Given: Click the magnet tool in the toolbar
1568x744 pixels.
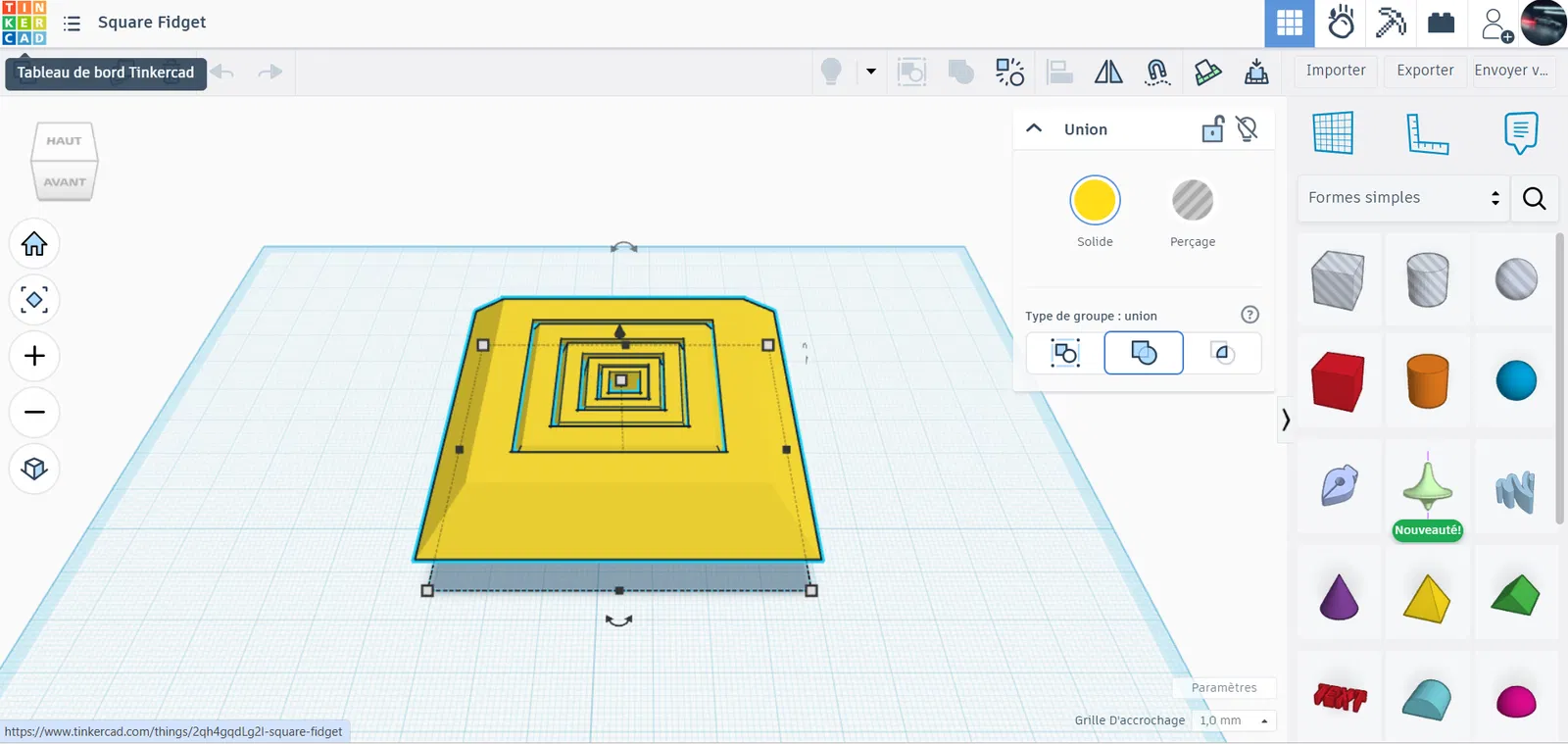Looking at the screenshot, I should coord(1157,72).
